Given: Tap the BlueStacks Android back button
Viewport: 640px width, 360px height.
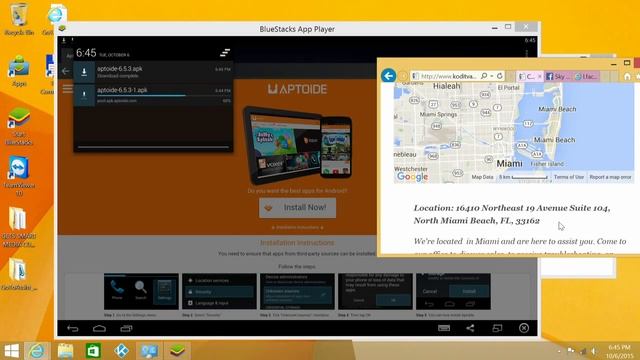Looking at the screenshot, I should 73,328.
